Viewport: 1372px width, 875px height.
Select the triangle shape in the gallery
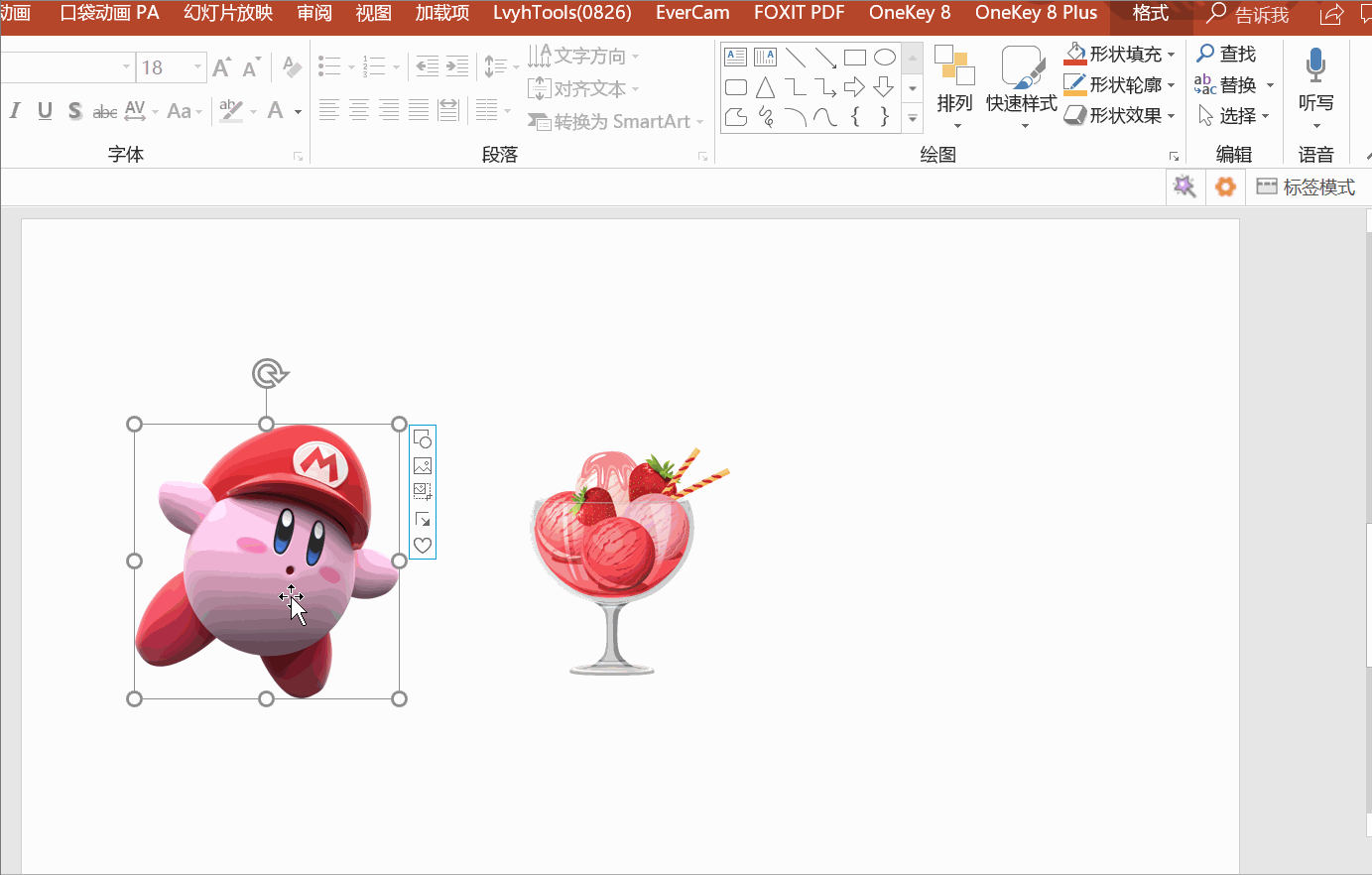(765, 88)
